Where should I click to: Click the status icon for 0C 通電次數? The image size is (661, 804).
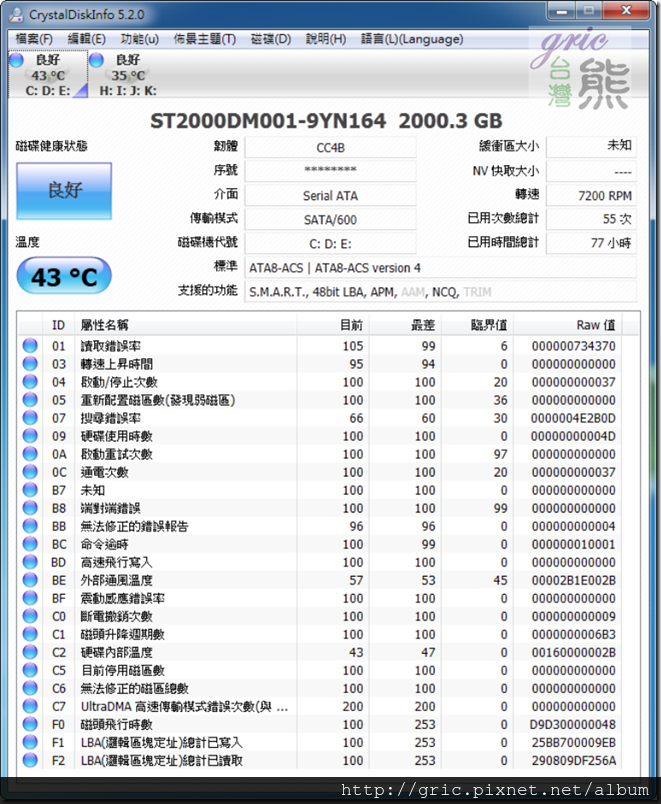30,472
